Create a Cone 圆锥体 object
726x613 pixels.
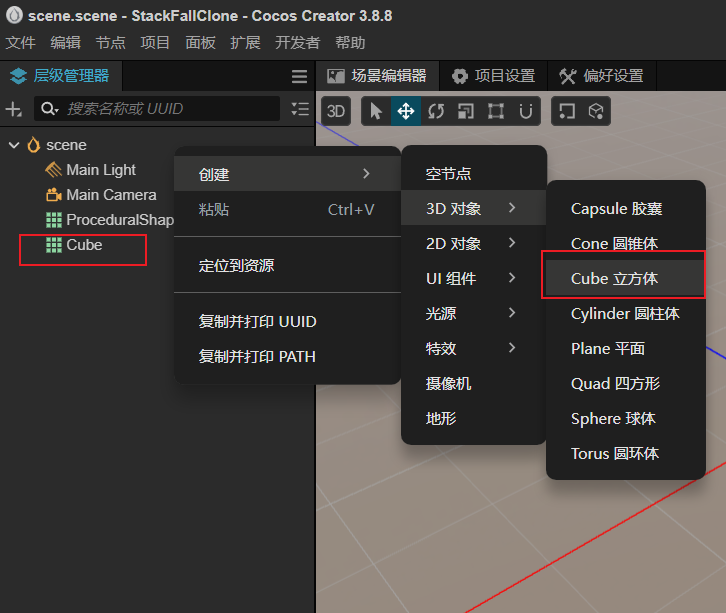coord(626,243)
